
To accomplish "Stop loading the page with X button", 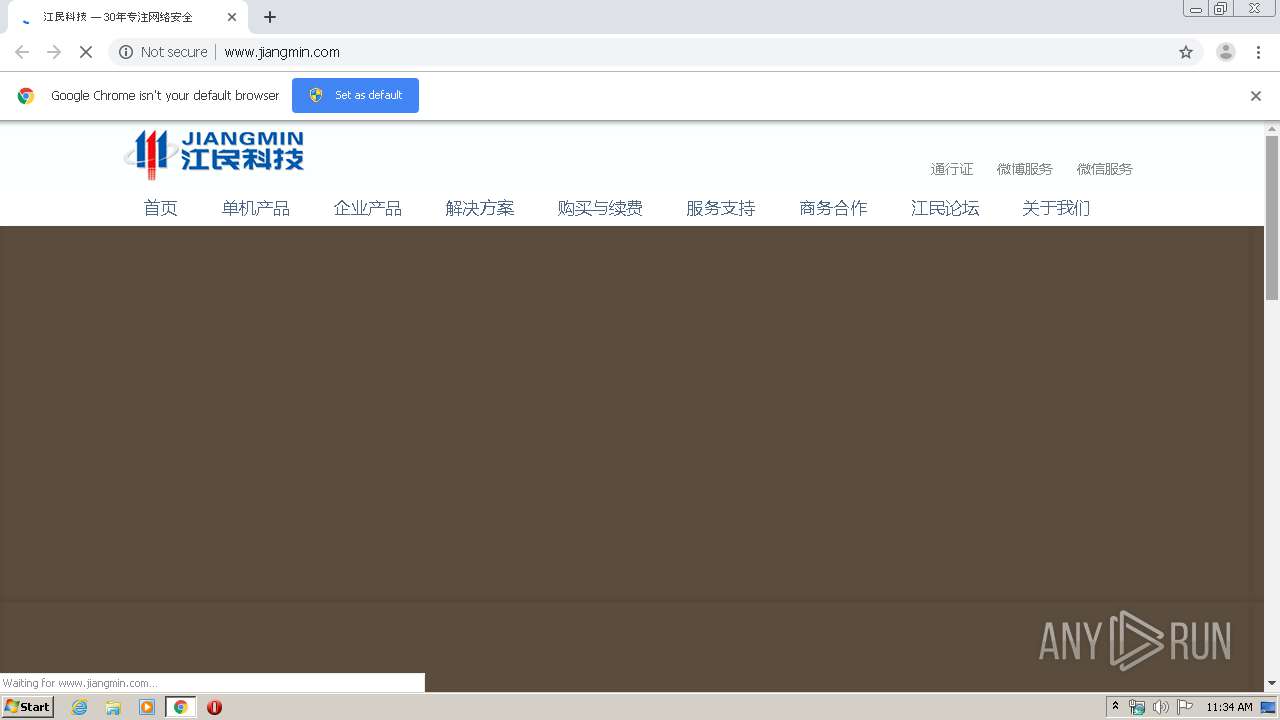I will (86, 52).
